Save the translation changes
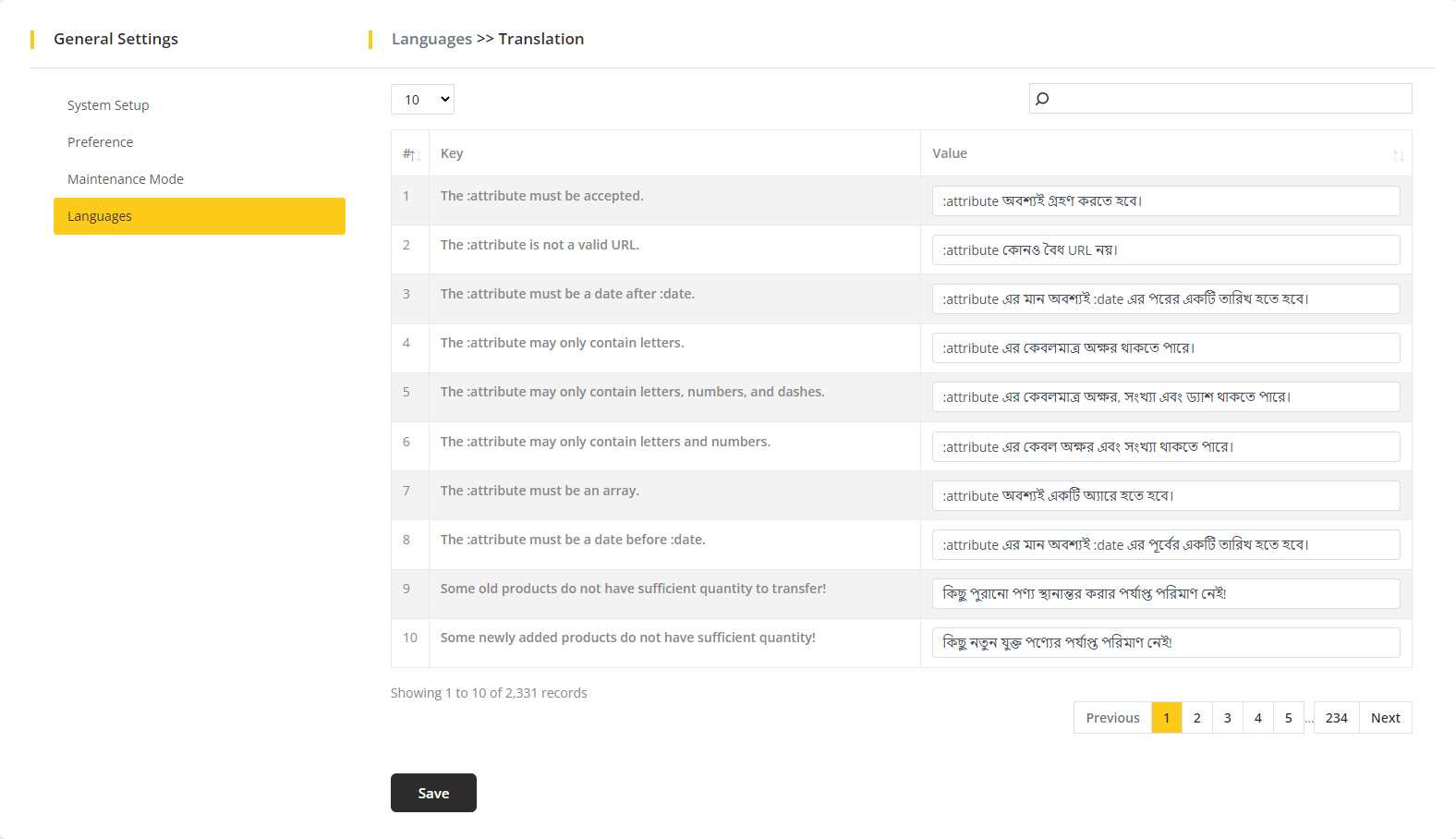This screenshot has height=839, width=1456. [433, 793]
